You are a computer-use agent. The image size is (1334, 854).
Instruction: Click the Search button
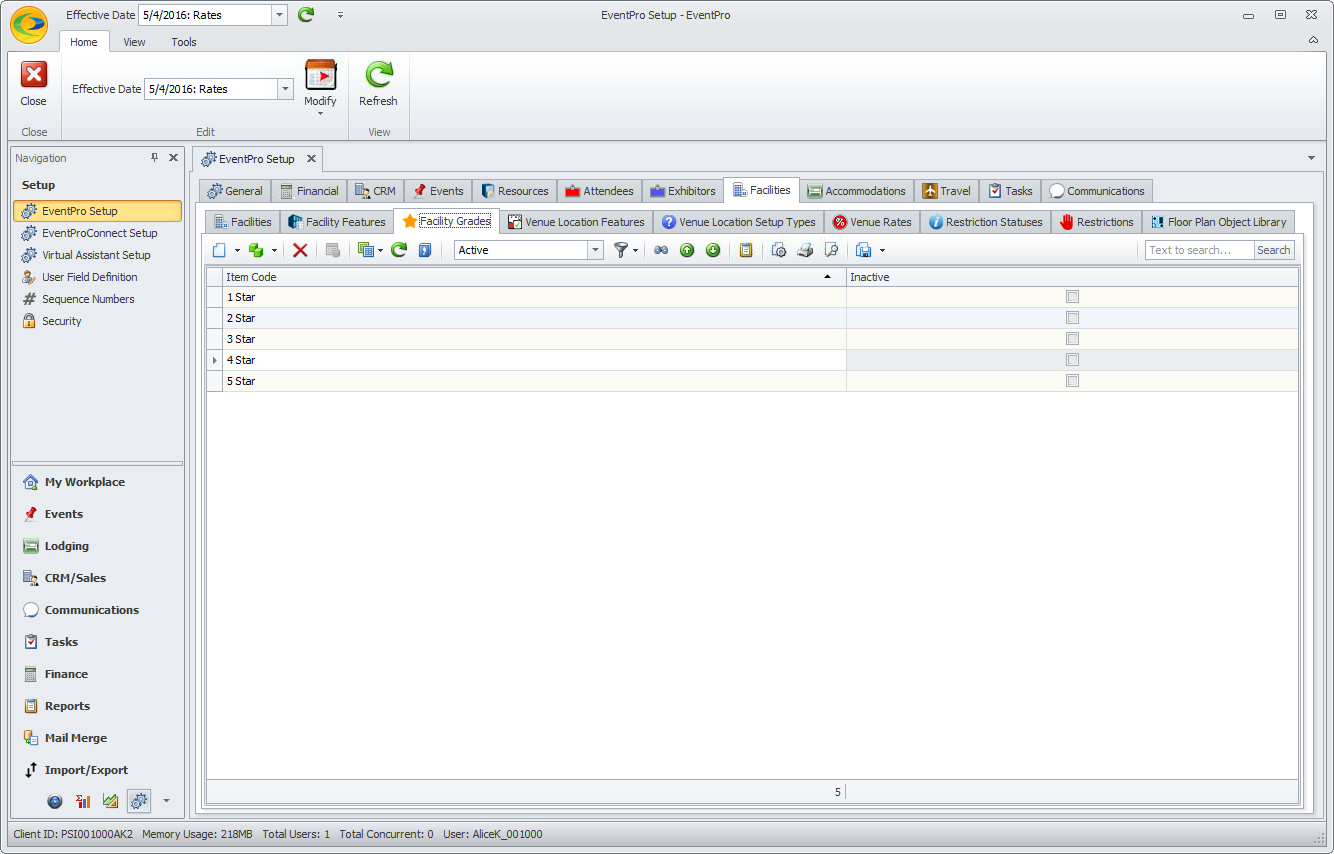1274,250
